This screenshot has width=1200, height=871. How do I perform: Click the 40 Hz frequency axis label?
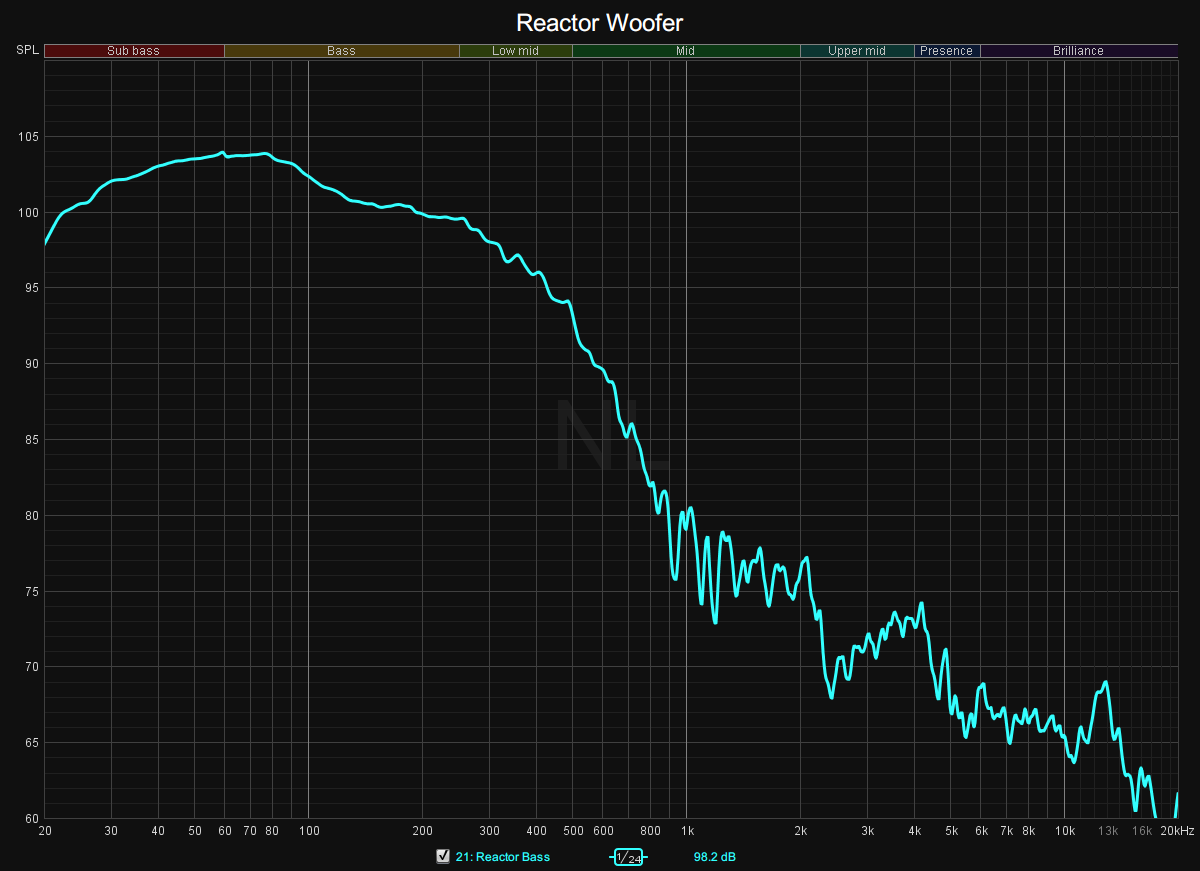coord(158,831)
